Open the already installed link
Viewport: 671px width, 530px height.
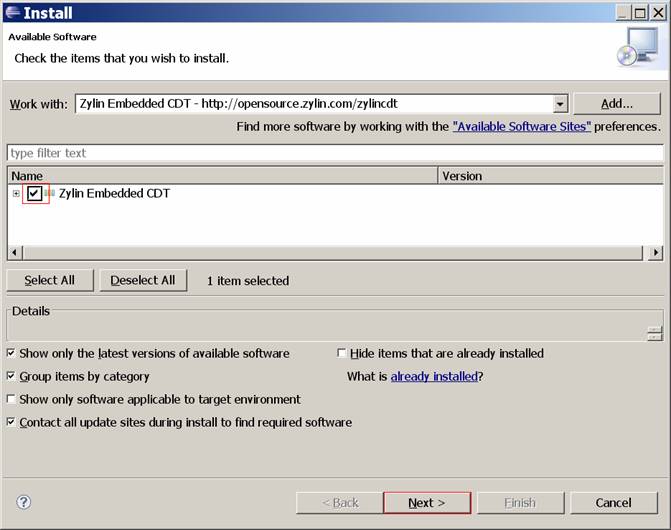click(x=434, y=376)
